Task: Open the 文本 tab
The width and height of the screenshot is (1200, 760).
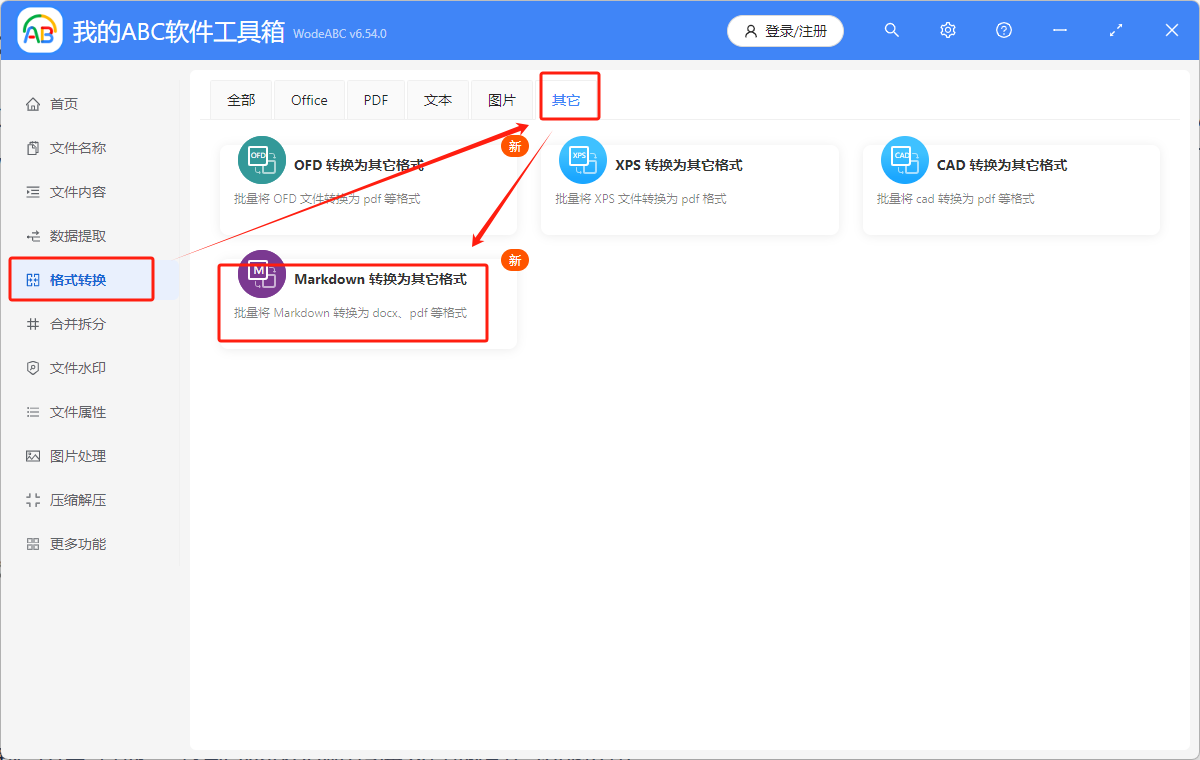Action: (x=438, y=100)
